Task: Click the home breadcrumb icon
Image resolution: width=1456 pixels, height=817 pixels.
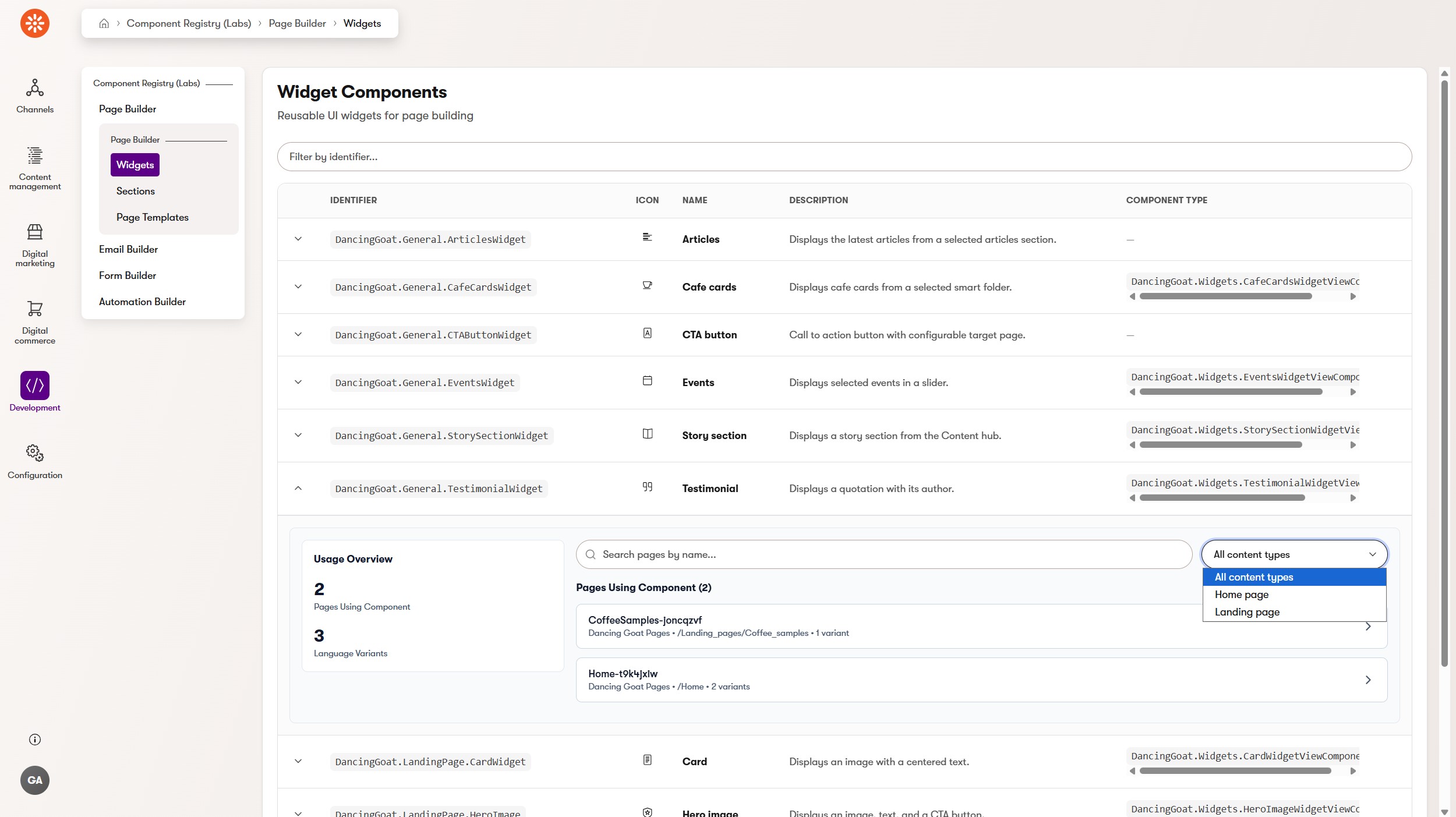Action: [x=104, y=23]
